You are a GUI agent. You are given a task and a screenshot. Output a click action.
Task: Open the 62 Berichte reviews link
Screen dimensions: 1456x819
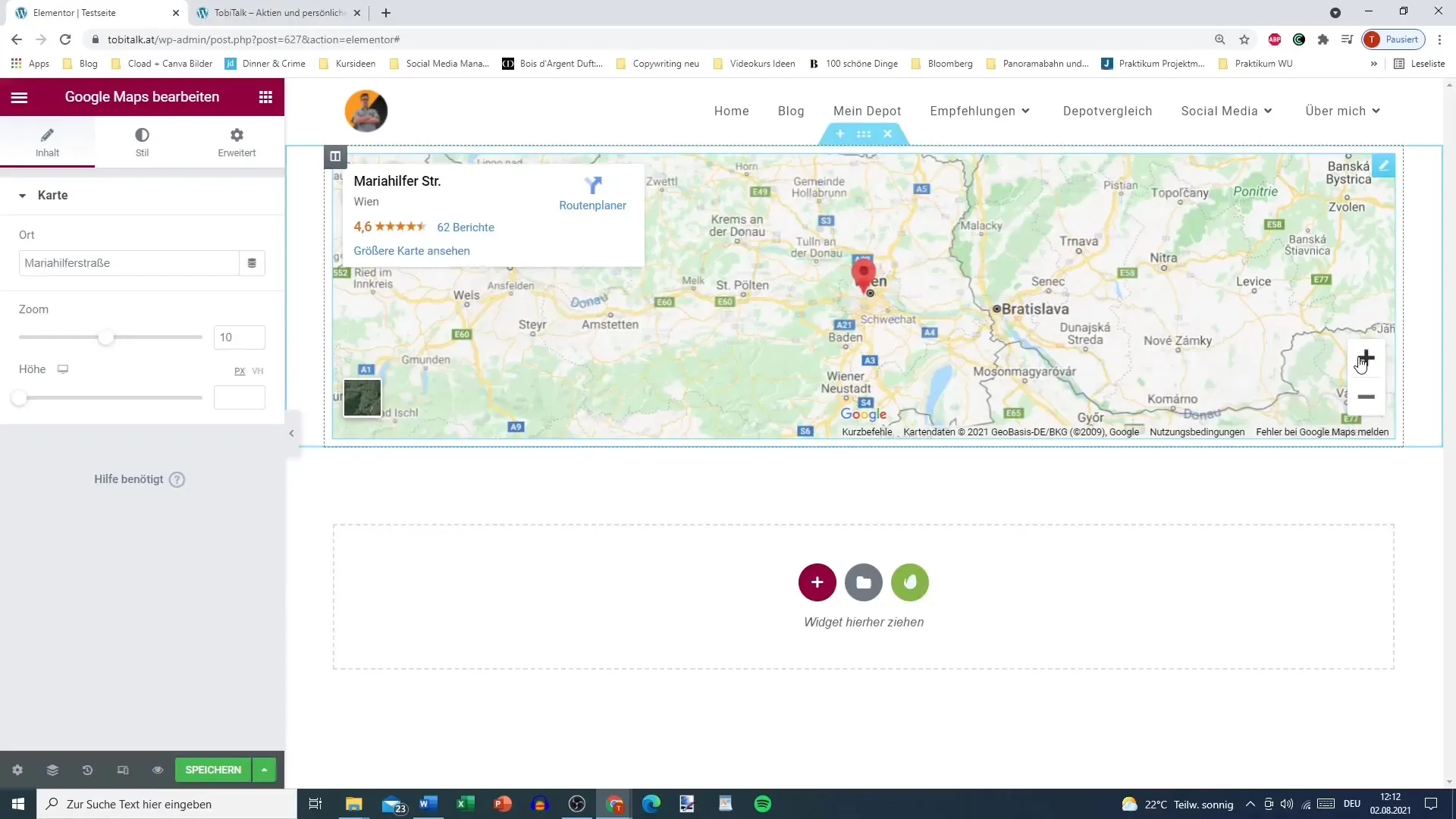(x=466, y=227)
